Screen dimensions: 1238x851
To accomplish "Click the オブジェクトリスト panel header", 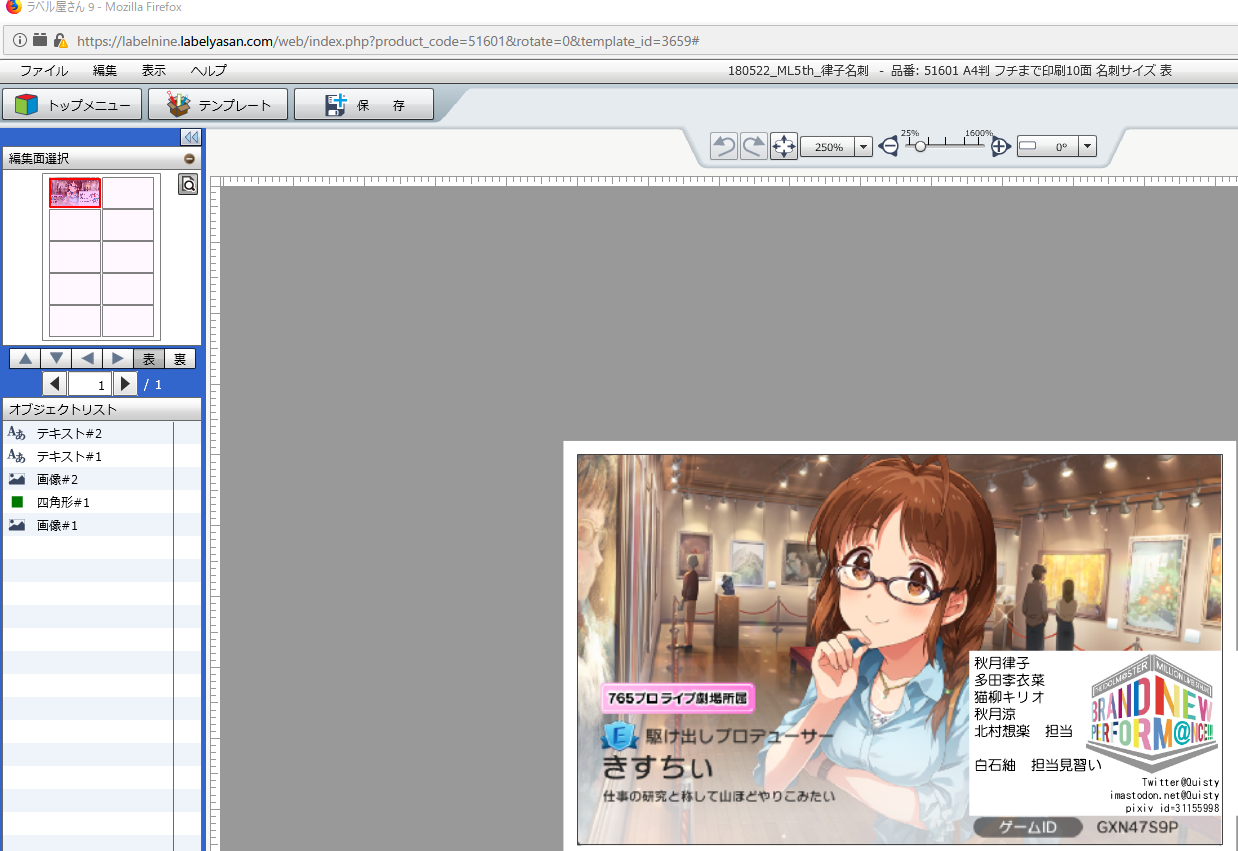I will [x=102, y=409].
